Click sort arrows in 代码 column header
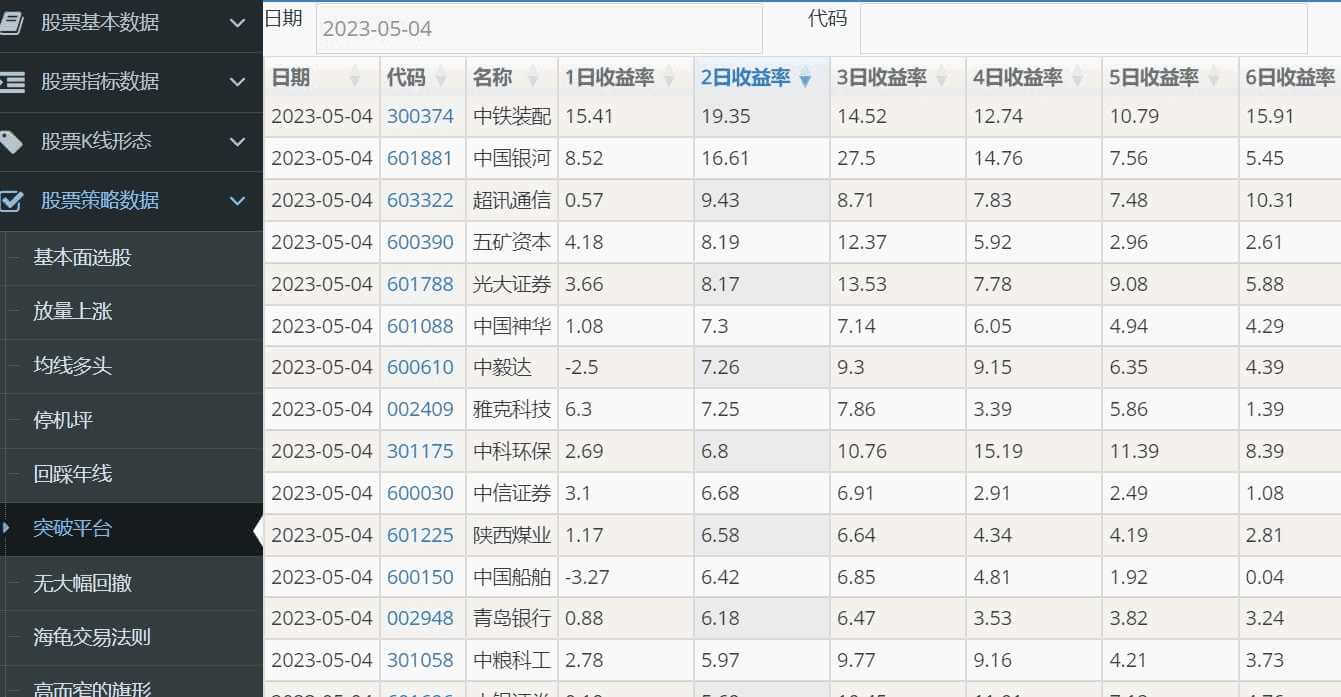This screenshot has width=1341, height=697. 441,78
